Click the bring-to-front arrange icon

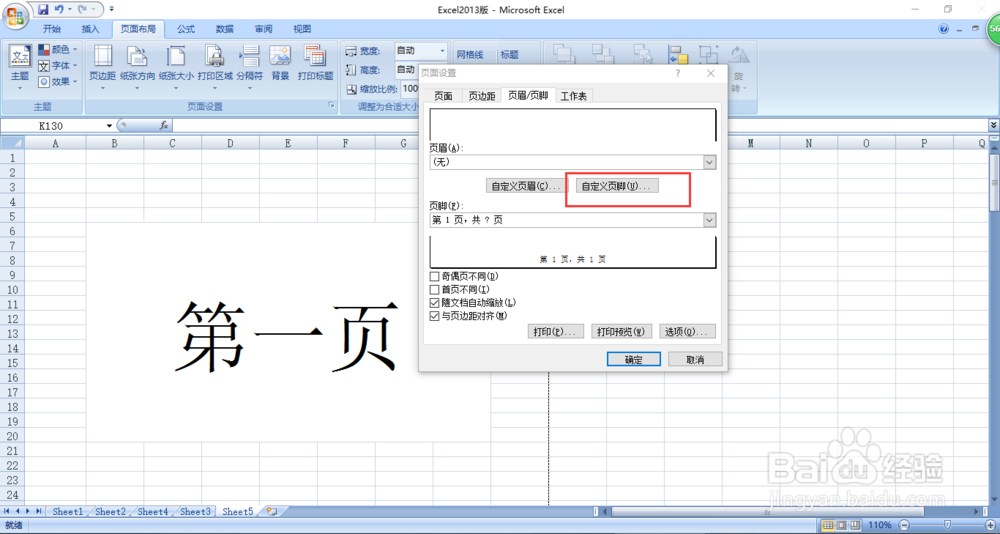coord(564,54)
